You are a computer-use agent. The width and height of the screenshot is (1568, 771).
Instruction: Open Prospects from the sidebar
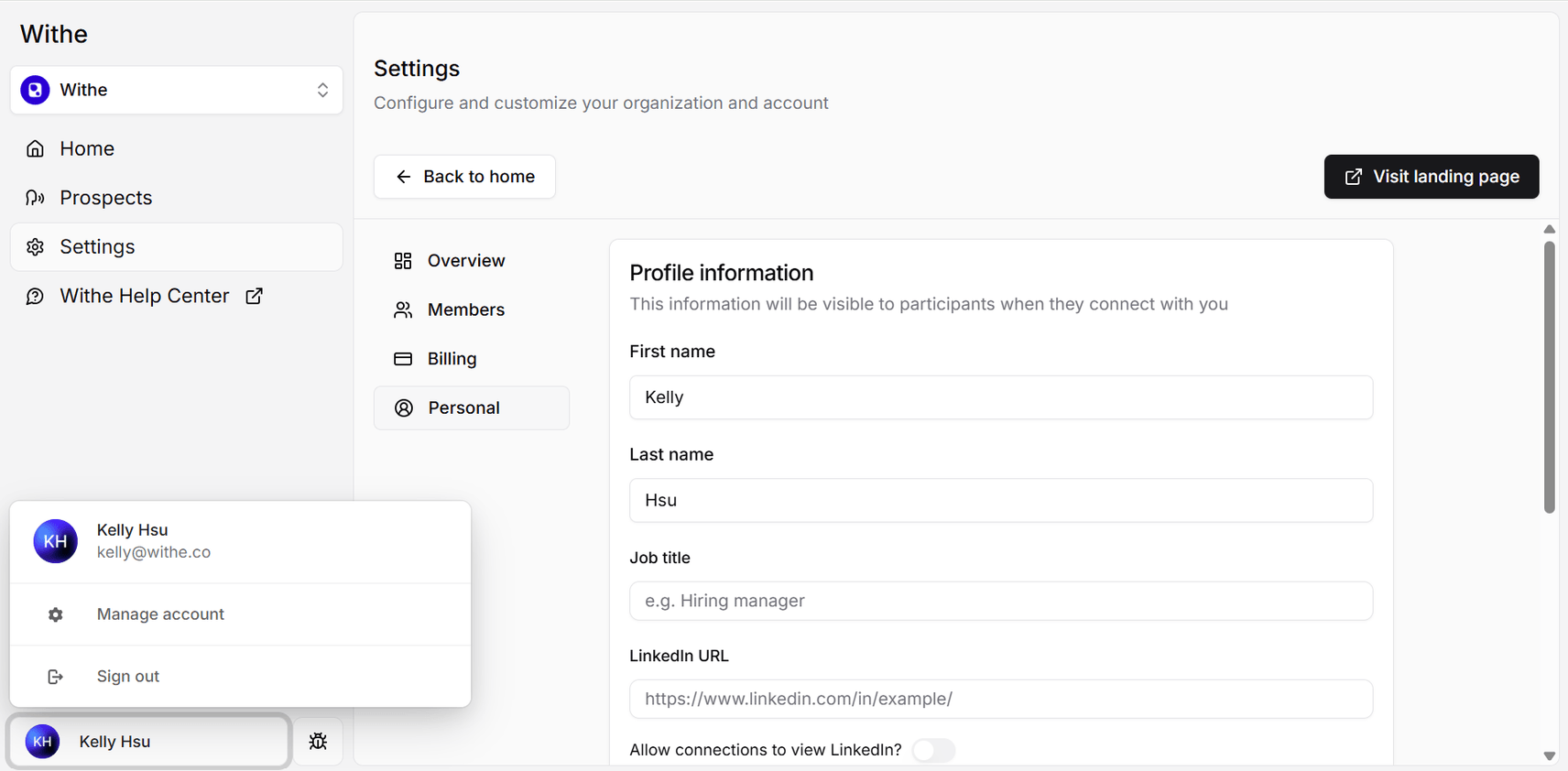(x=177, y=198)
